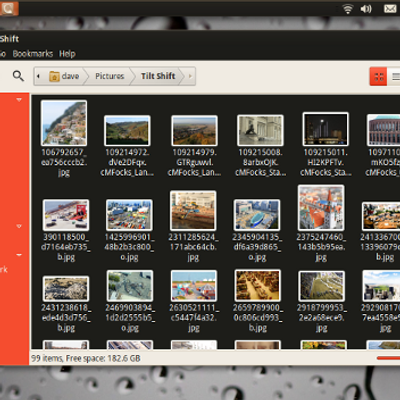Select image 109215011.HI2KPFTv thumbnail
The width and height of the screenshot is (400, 400).
click(325, 129)
